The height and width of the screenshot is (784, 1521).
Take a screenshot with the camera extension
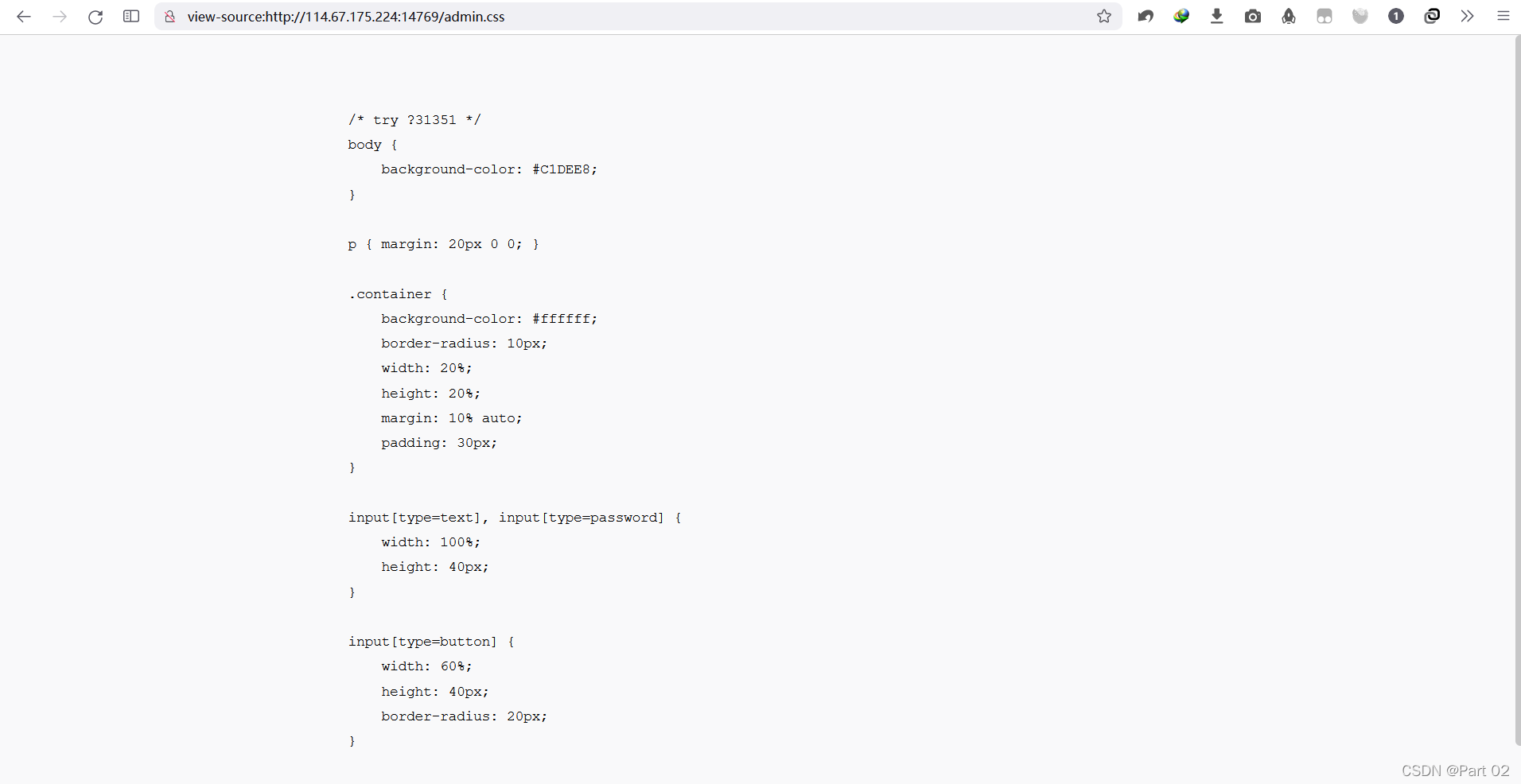[x=1254, y=16]
